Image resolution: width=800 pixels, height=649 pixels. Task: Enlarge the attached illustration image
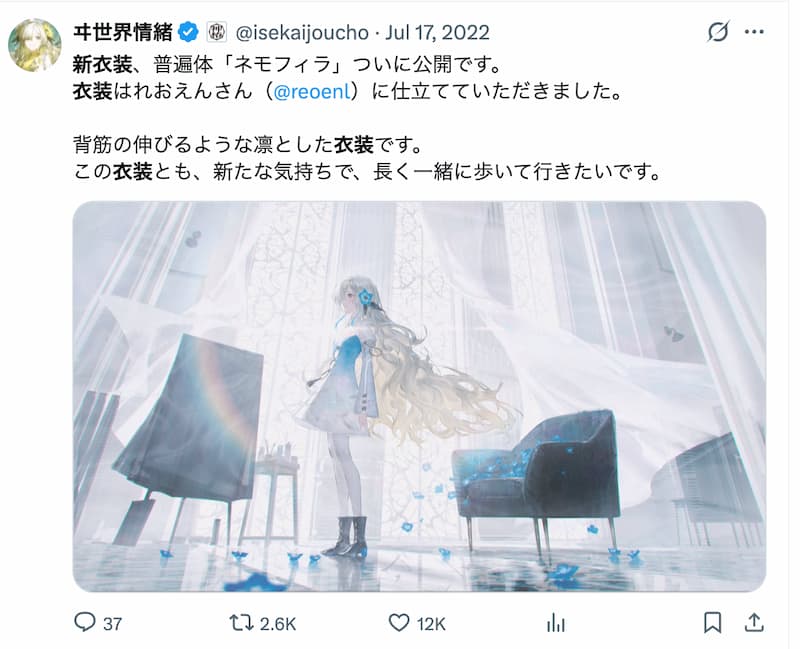click(419, 396)
